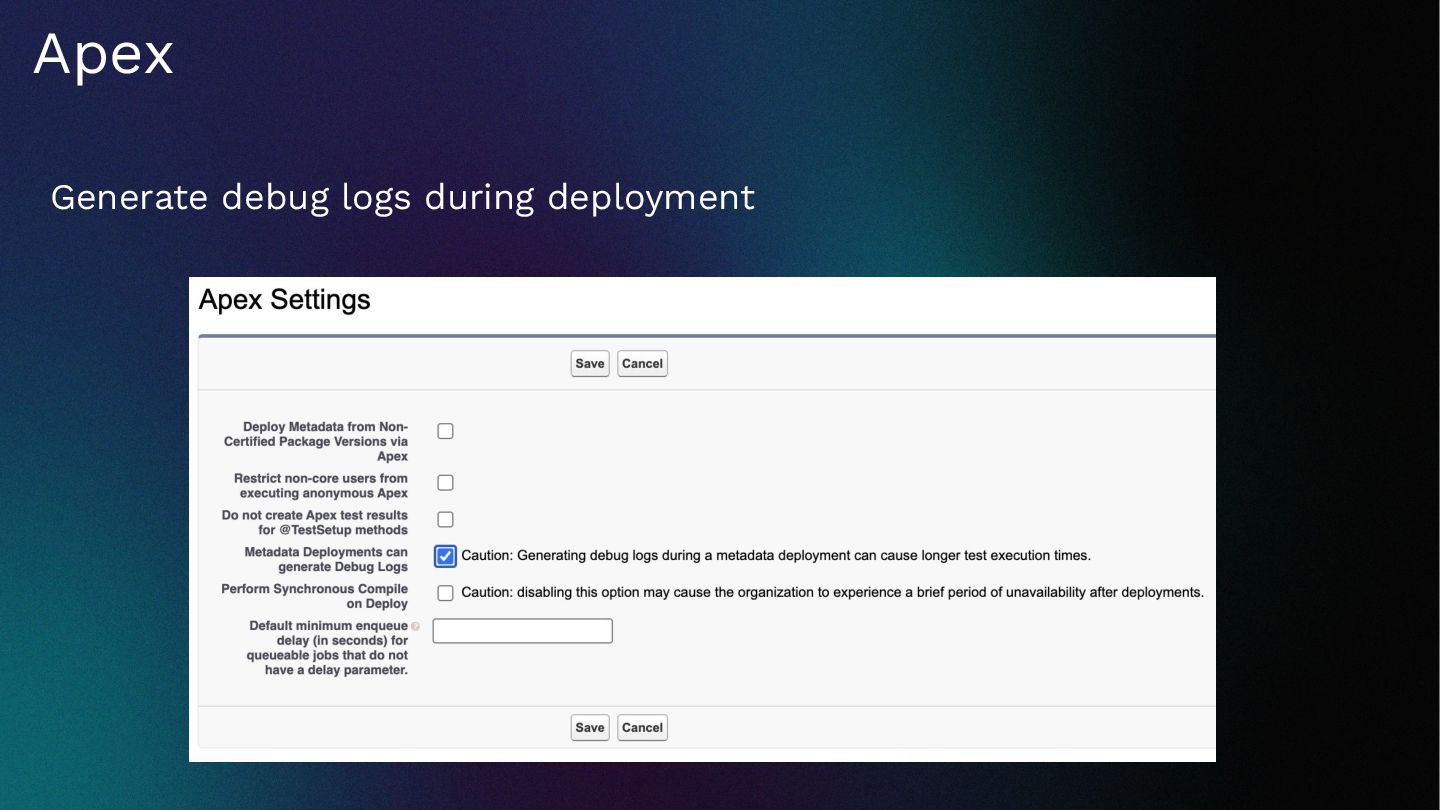Click the caution text about longer test execution
1440x810 pixels.
pos(776,556)
